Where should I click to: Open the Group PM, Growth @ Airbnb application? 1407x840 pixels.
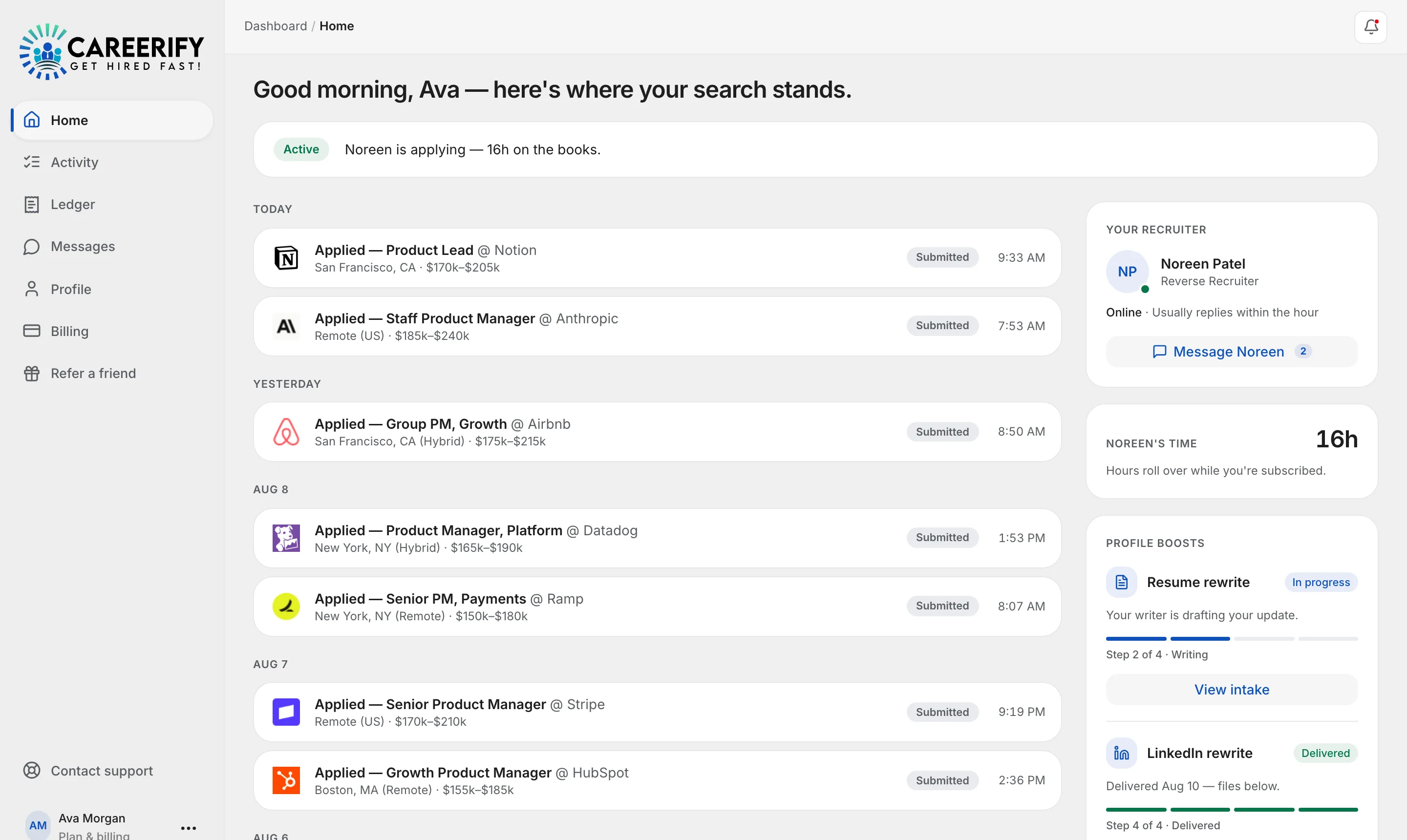(x=657, y=432)
